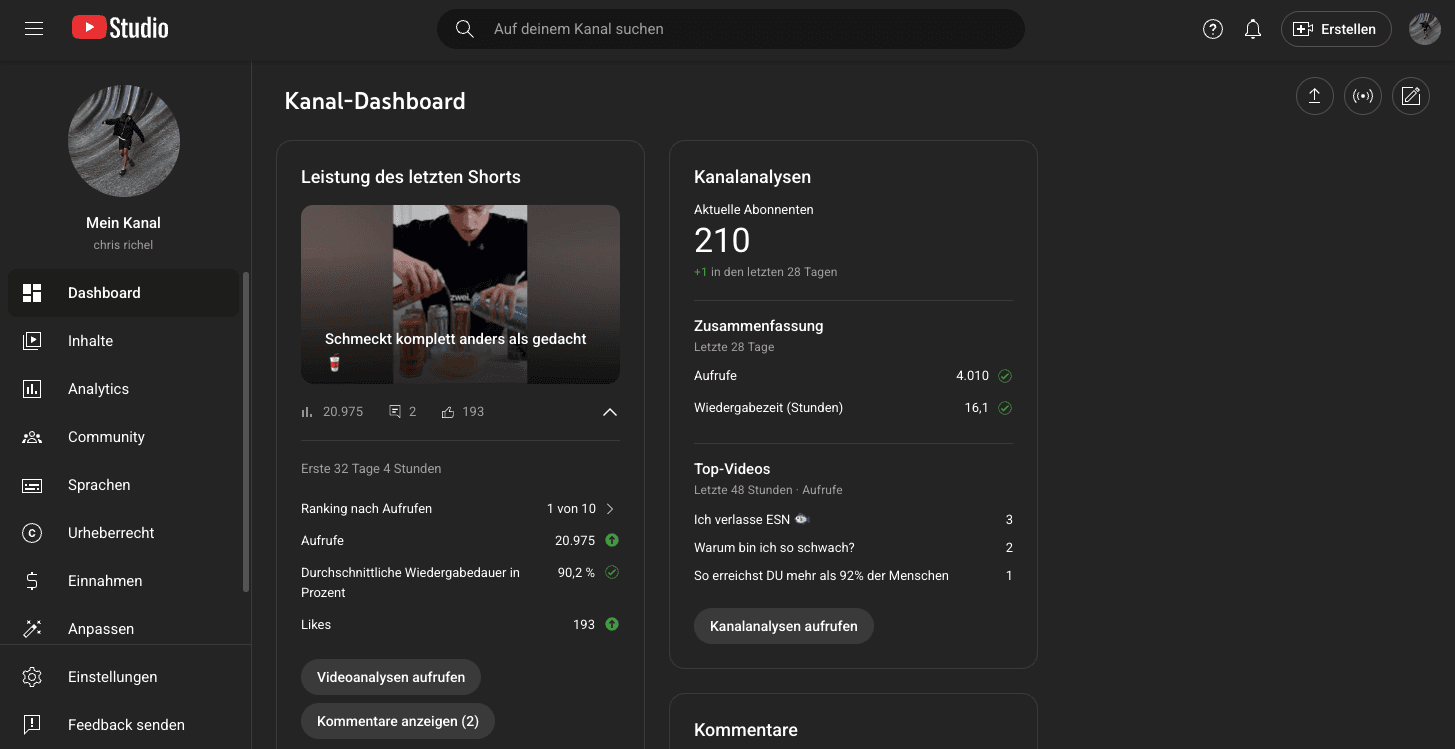Click the subscriber count 210

(x=722, y=241)
